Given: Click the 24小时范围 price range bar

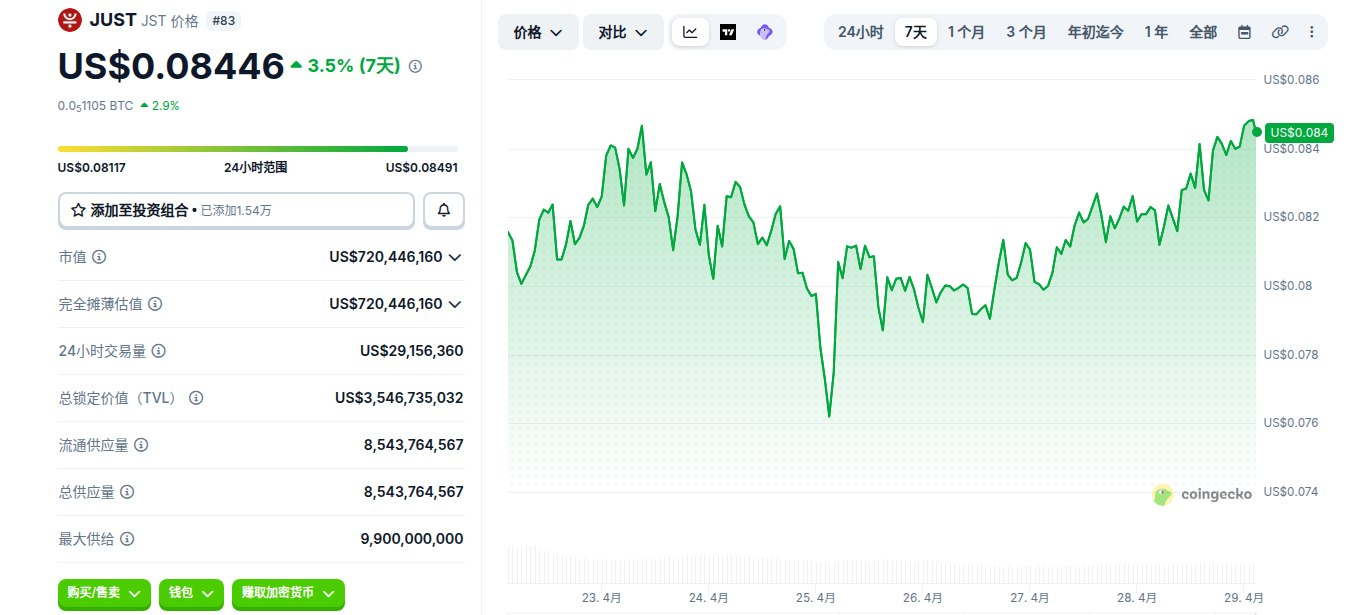Looking at the screenshot, I should [258, 149].
